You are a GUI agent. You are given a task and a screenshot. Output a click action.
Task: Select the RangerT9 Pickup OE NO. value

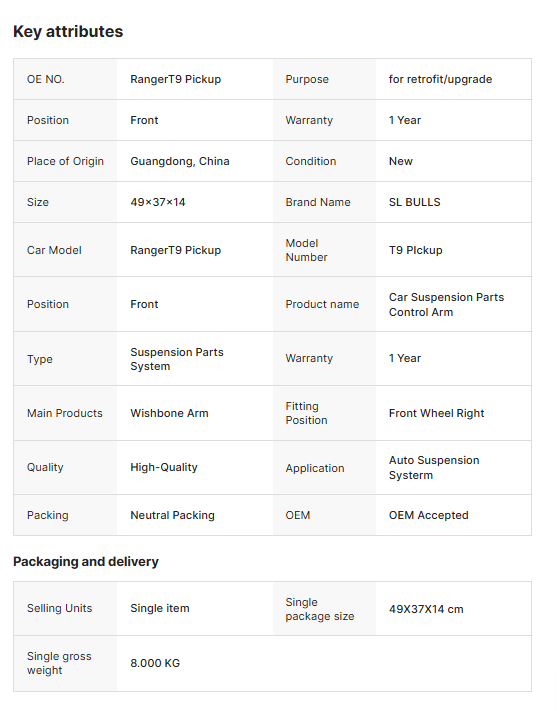(176, 79)
